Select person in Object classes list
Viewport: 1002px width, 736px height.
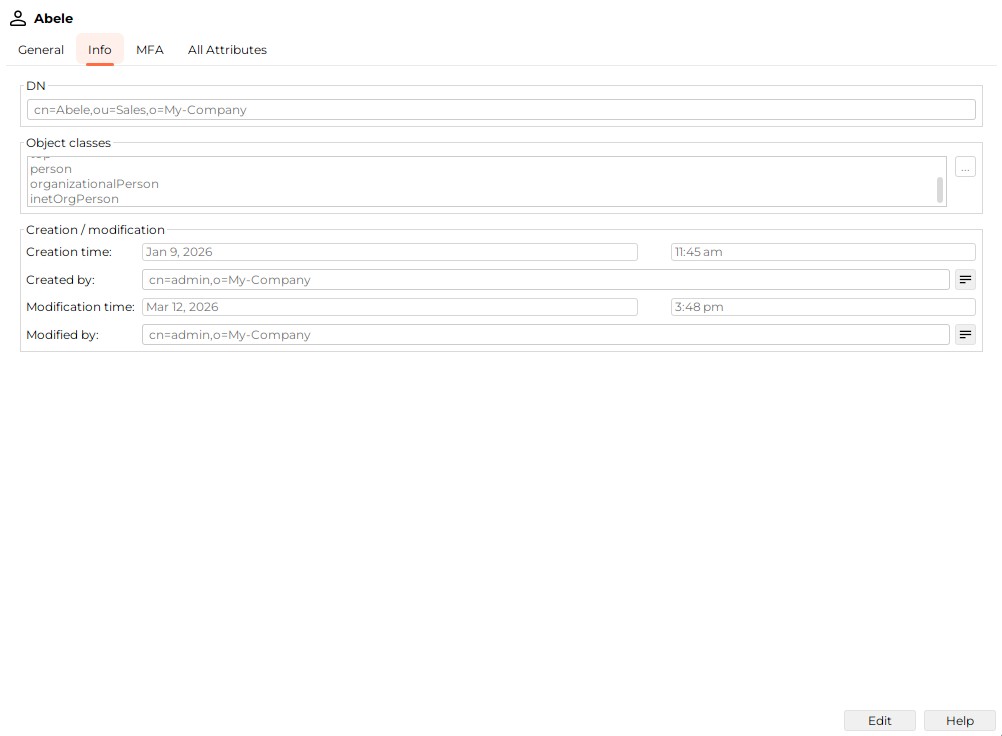tap(51, 169)
